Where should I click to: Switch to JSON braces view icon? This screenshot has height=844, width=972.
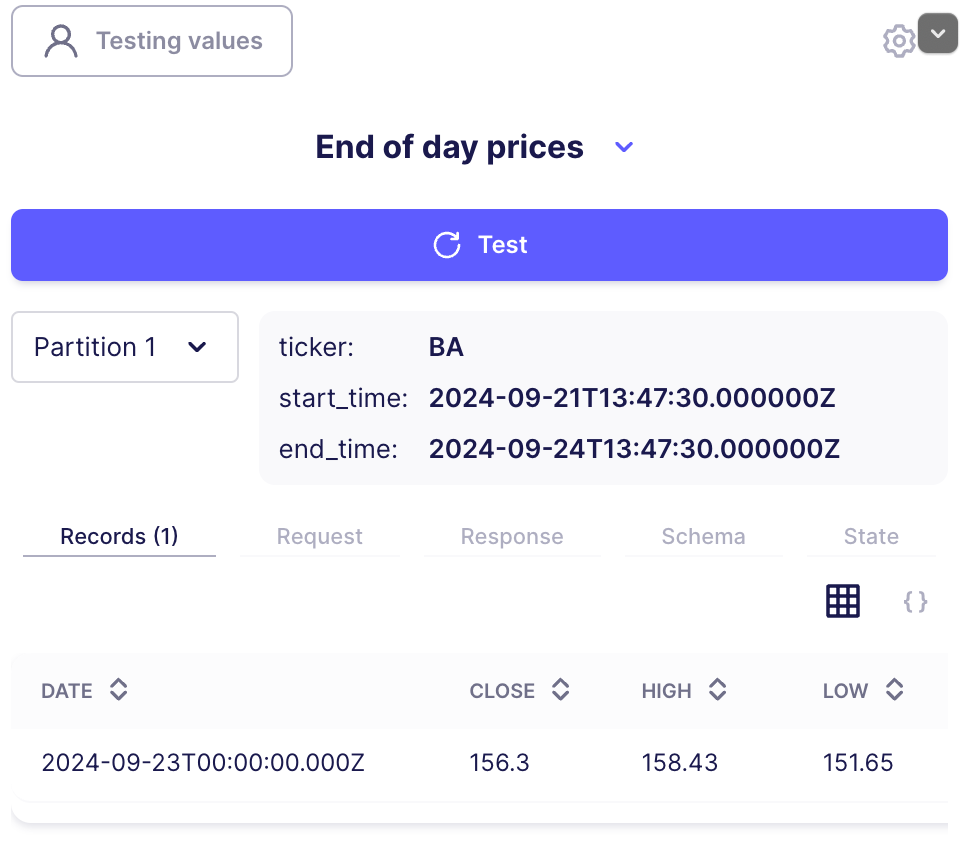click(915, 602)
